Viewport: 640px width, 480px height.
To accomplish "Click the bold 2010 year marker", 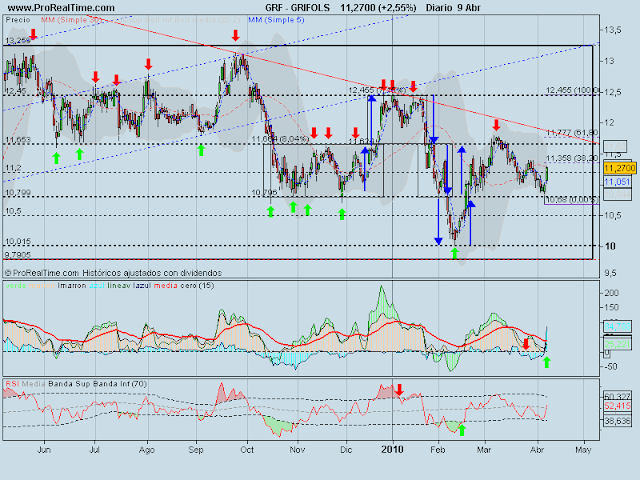I will [x=392, y=450].
